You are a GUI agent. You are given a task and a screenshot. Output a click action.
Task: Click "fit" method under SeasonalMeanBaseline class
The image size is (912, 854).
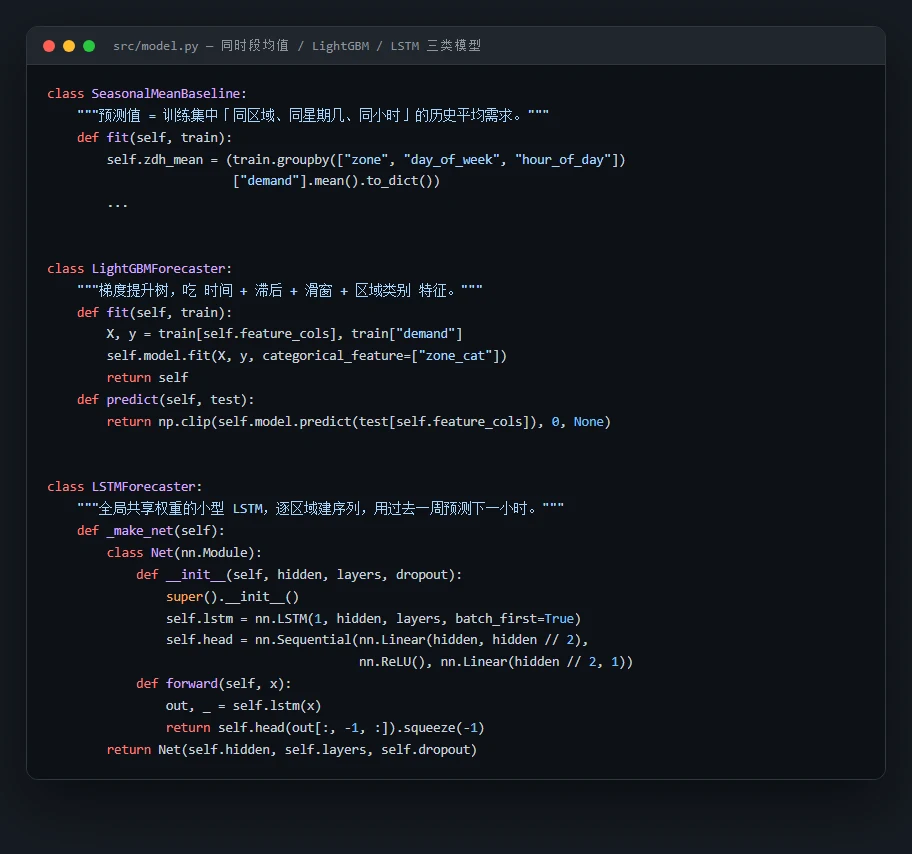click(x=117, y=137)
